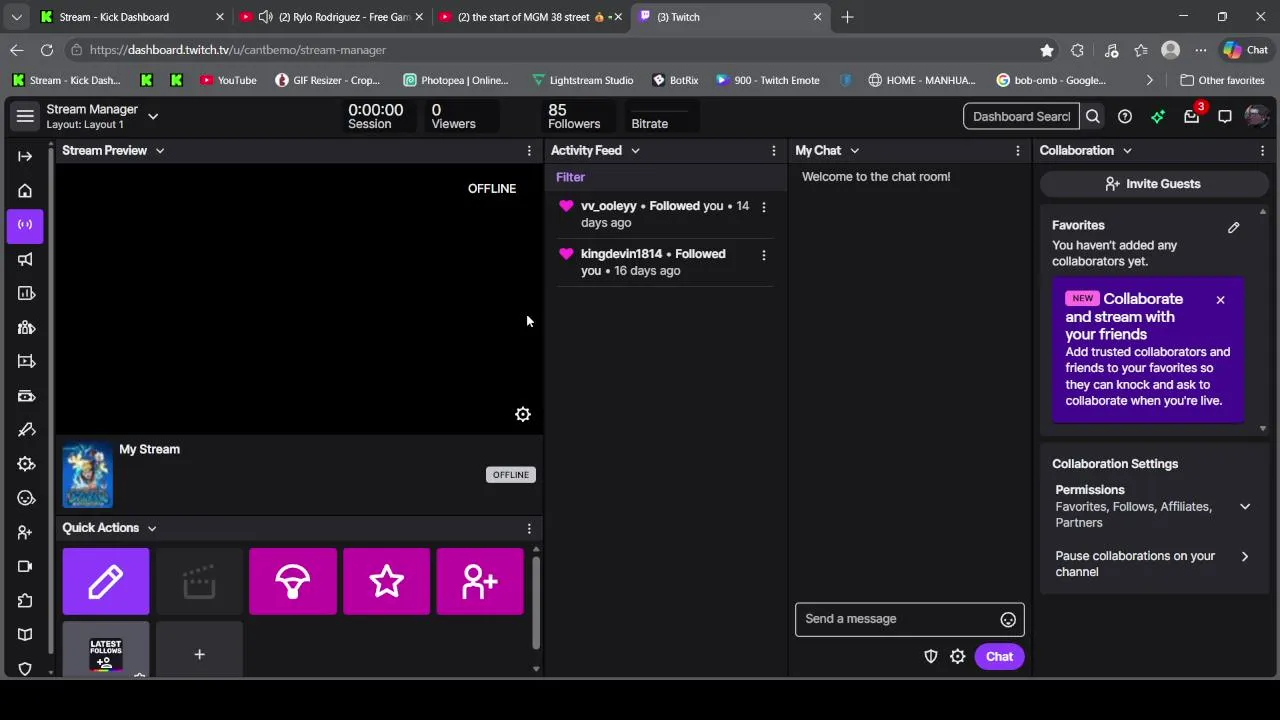This screenshot has height=720, width=1280.
Task: Open the user profile avatar menu
Action: click(x=1257, y=116)
